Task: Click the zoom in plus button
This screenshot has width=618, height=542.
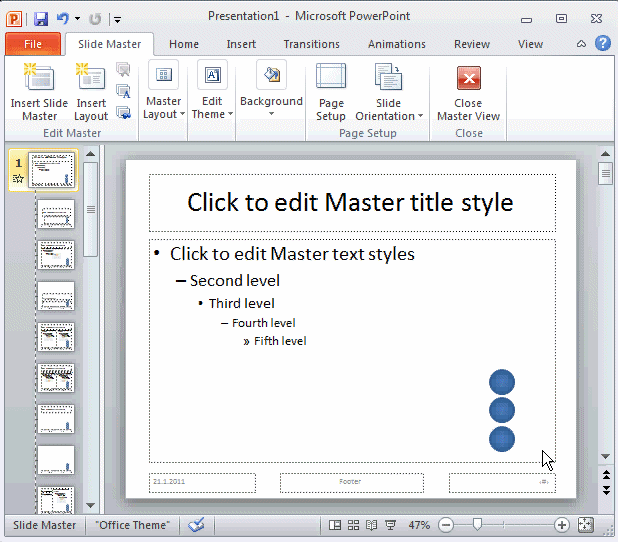Action: pos(562,525)
